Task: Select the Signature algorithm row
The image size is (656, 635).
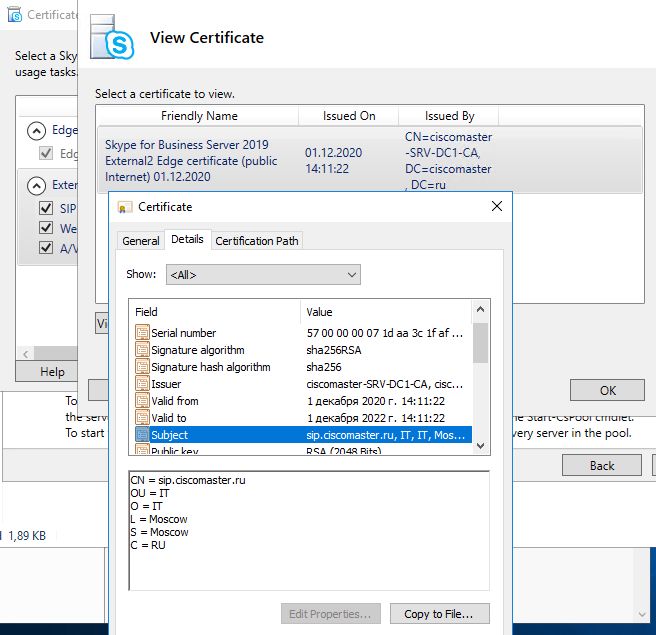Action: click(x=303, y=350)
